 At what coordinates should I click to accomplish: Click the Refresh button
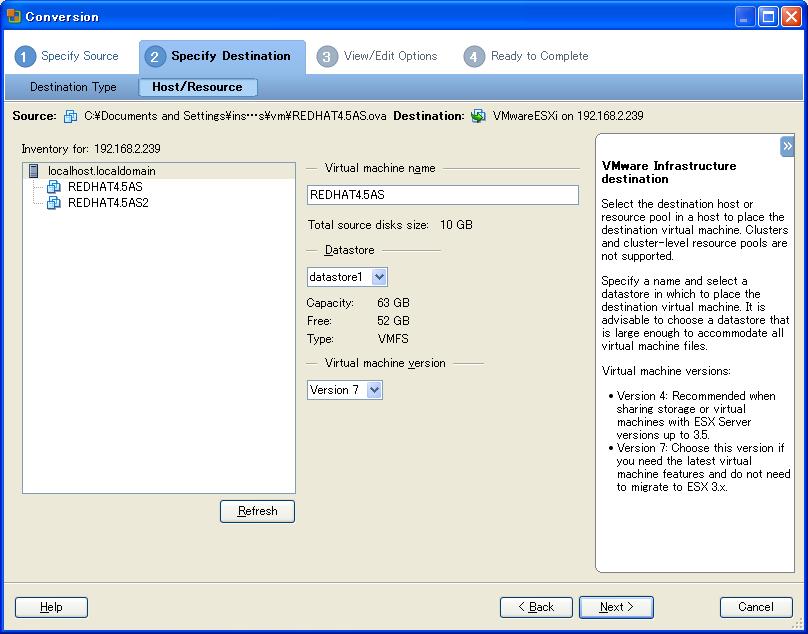[257, 511]
